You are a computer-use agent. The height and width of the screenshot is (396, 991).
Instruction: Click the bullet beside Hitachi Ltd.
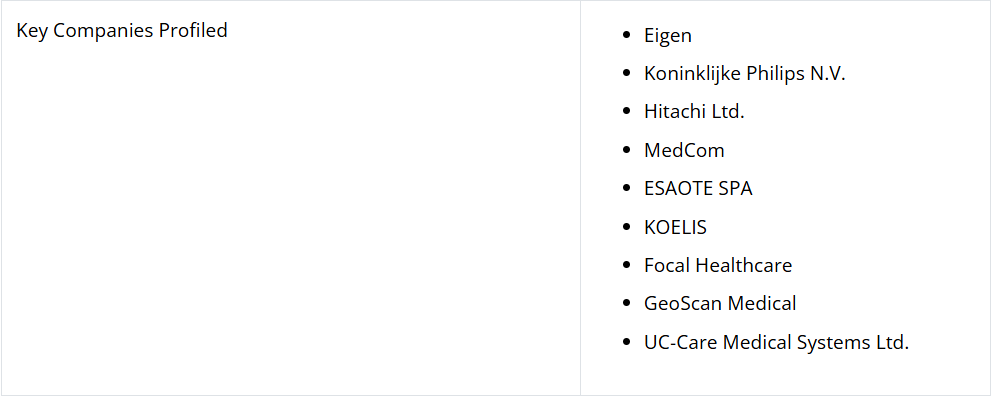pyautogui.click(x=626, y=112)
